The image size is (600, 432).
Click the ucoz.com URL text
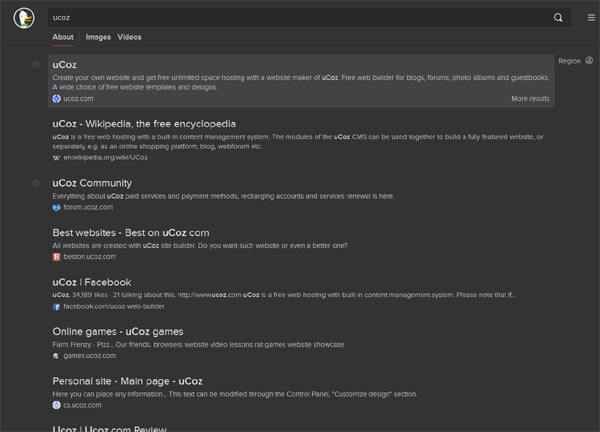78,99
